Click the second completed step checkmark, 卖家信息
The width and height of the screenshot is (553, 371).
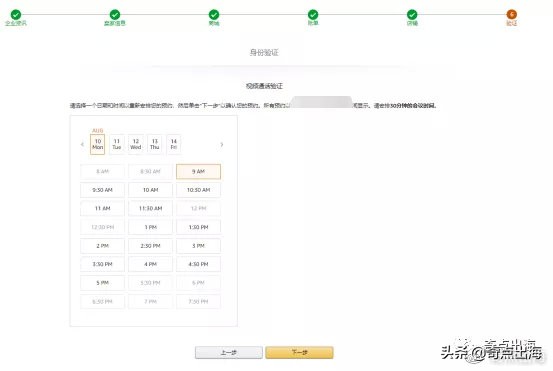coord(115,14)
